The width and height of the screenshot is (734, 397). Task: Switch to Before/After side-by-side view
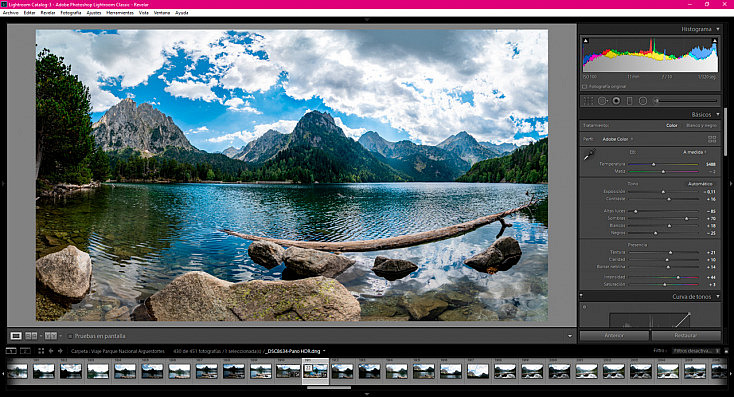point(31,336)
